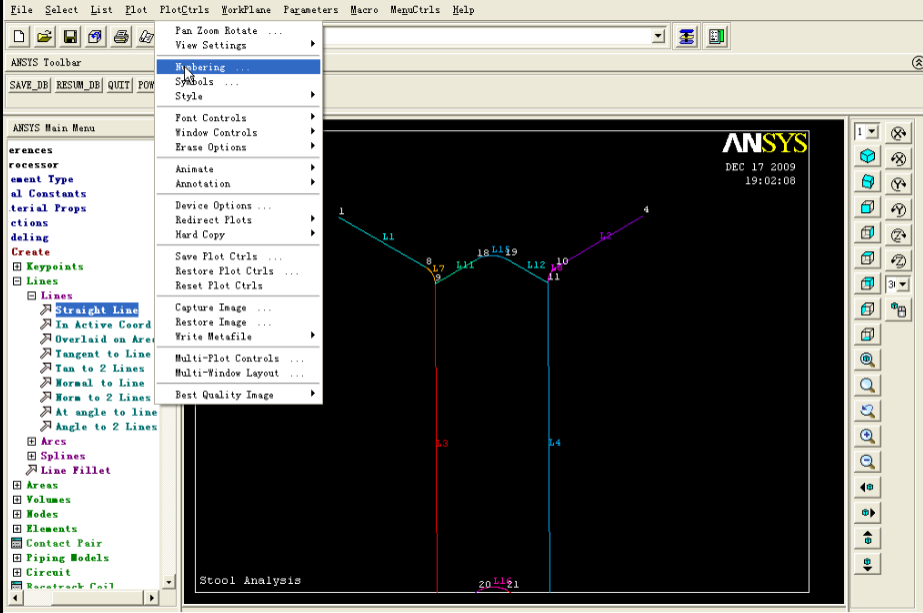This screenshot has width=923, height=613.
Task: Select the Bottom View cube icon
Action: click(867, 334)
